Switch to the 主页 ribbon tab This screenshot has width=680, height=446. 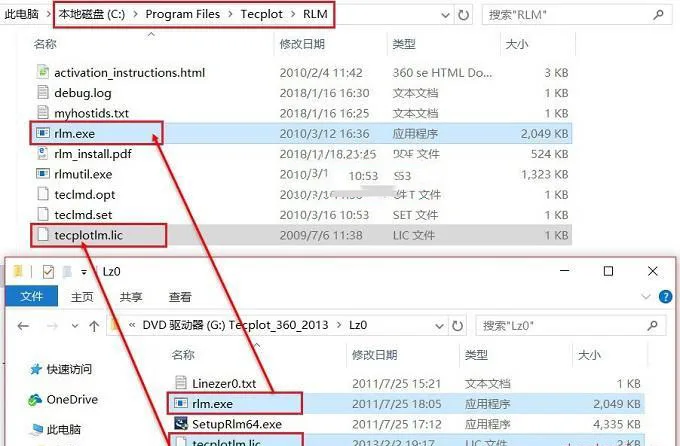click(x=82, y=297)
